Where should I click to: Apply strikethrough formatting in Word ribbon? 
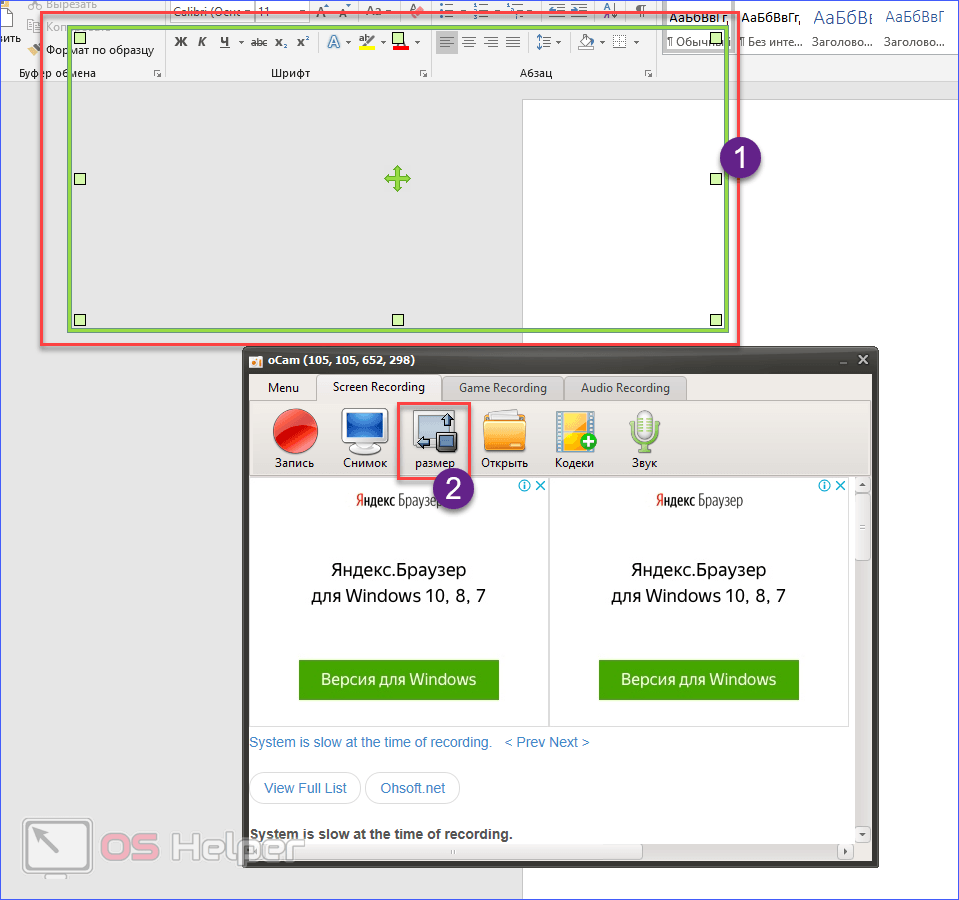[x=259, y=42]
